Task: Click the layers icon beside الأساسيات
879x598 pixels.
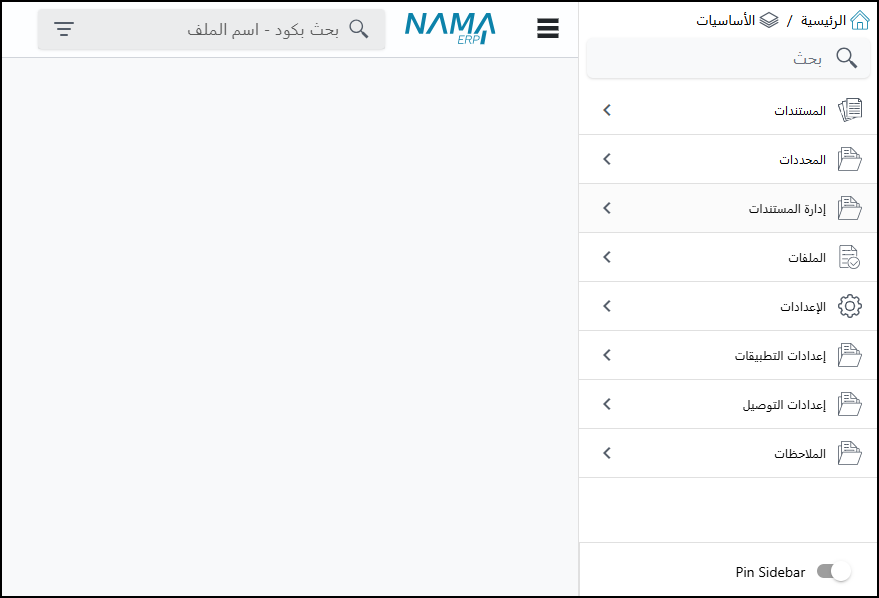Action: 769,20
